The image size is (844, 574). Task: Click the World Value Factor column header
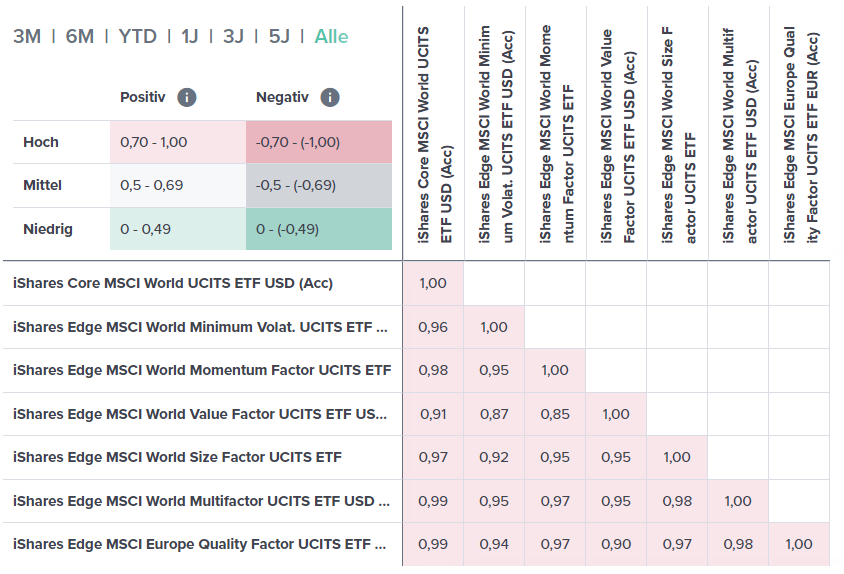click(x=617, y=136)
